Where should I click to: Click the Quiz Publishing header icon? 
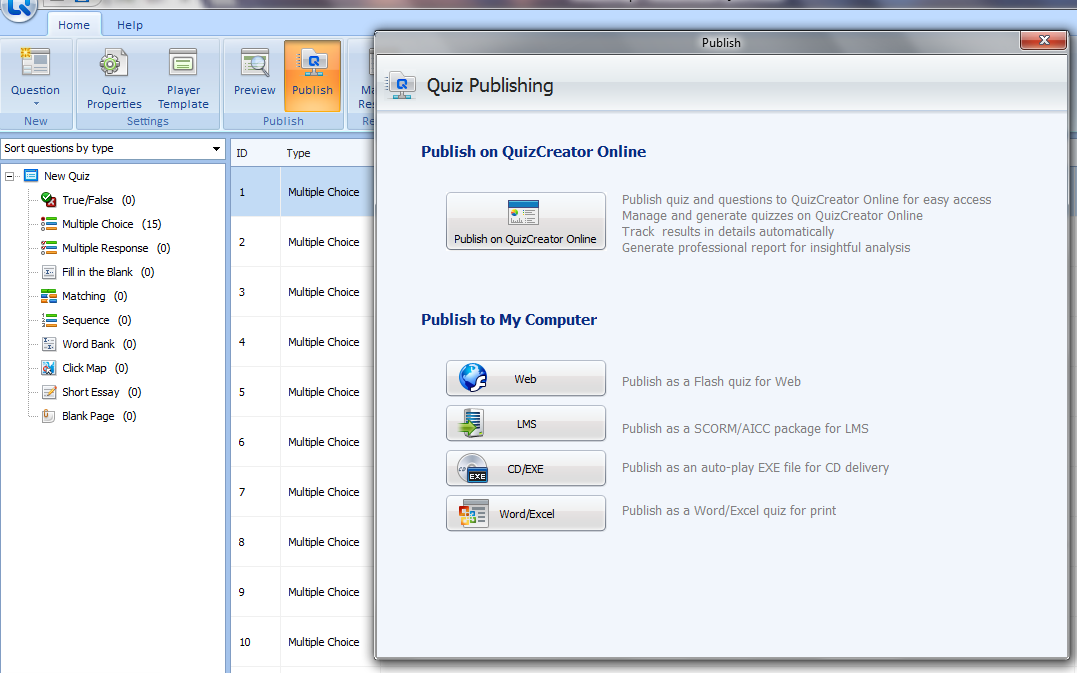click(x=400, y=86)
